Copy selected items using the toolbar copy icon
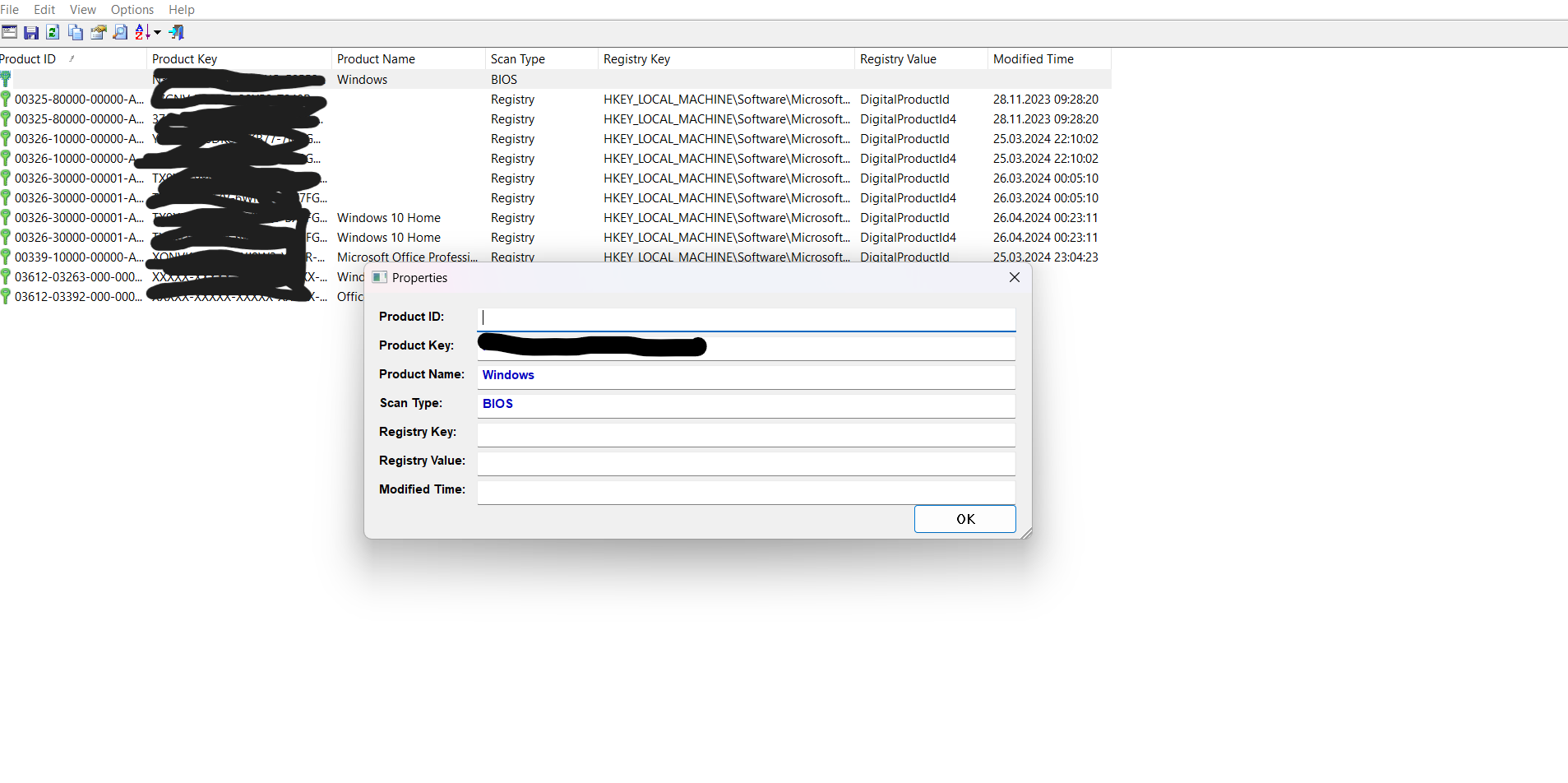This screenshot has height=783, width=1568. pyautogui.click(x=76, y=32)
